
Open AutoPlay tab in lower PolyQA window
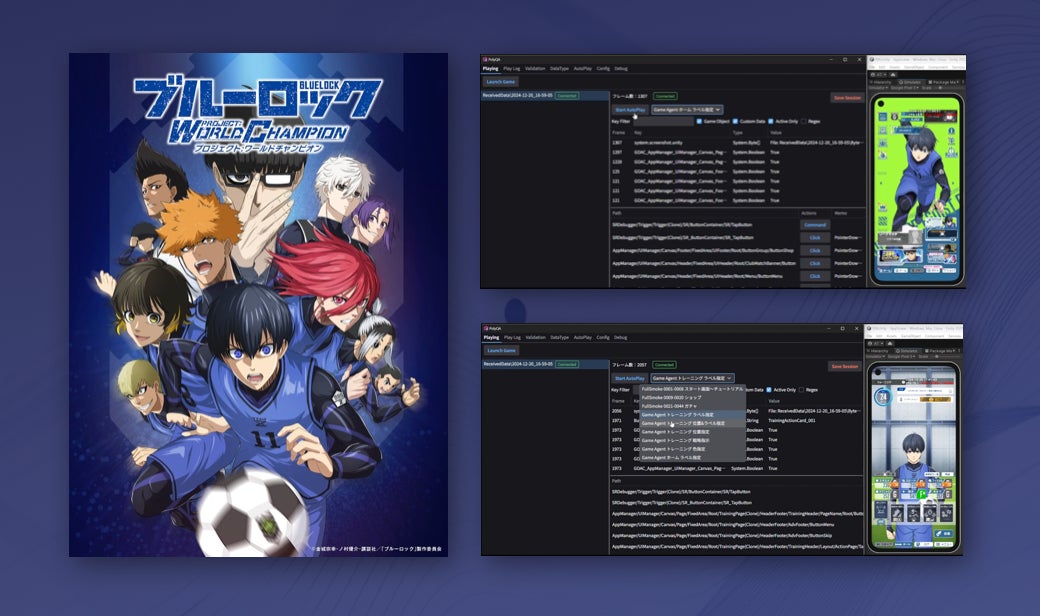coord(582,337)
